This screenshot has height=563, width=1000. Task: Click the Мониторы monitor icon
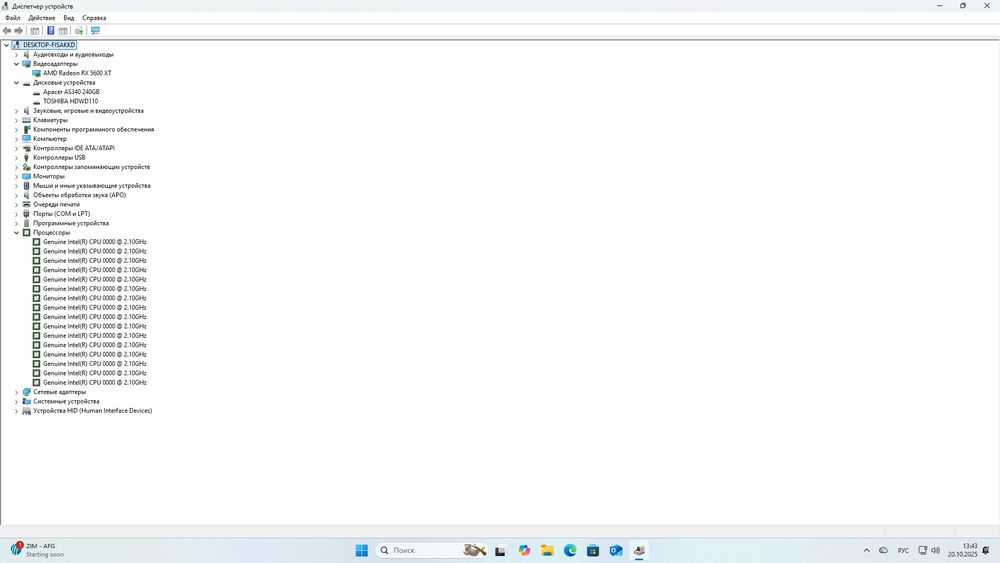click(x=26, y=177)
